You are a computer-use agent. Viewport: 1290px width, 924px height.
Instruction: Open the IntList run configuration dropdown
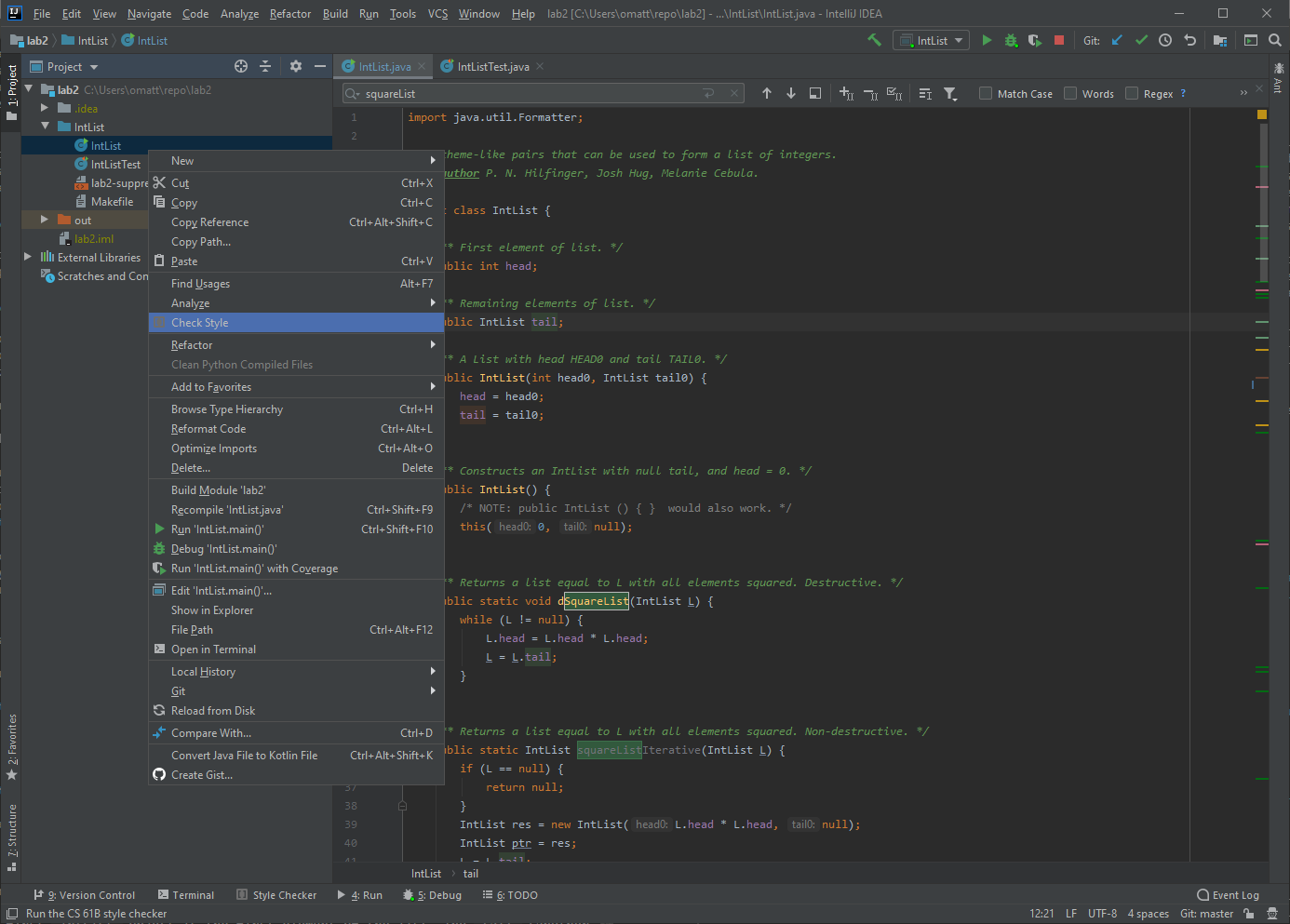(x=931, y=40)
